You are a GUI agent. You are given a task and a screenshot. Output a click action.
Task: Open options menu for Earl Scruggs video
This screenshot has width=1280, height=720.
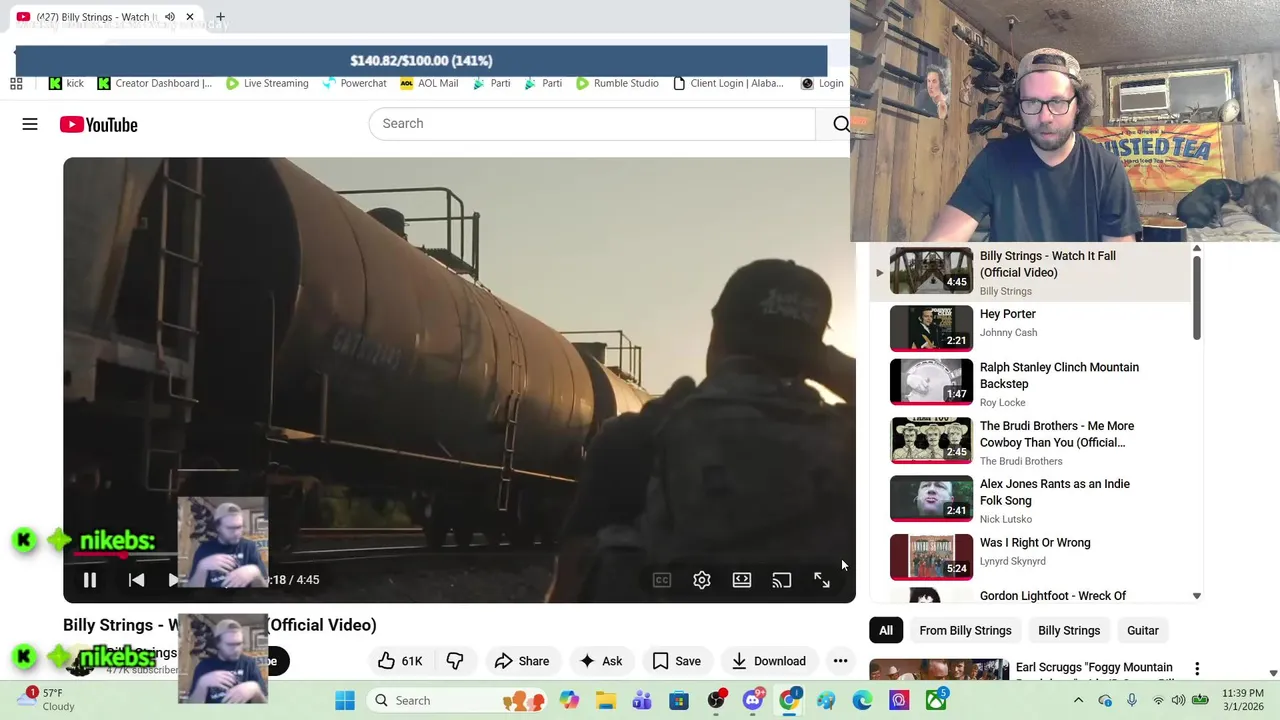pos(1197,669)
